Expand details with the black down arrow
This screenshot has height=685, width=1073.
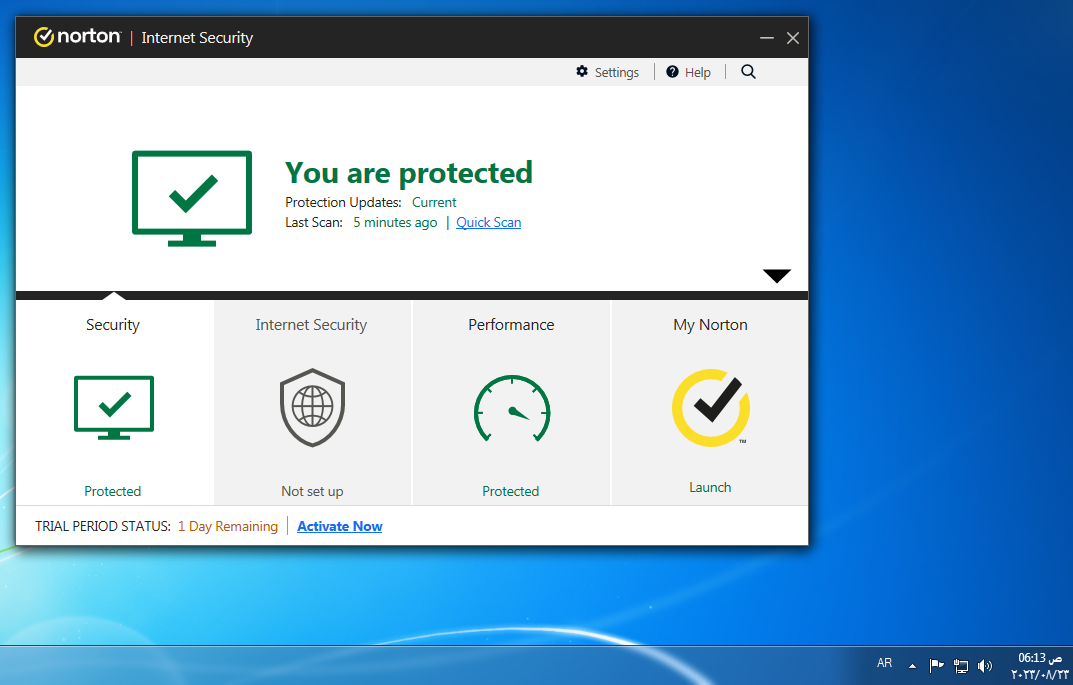[777, 276]
